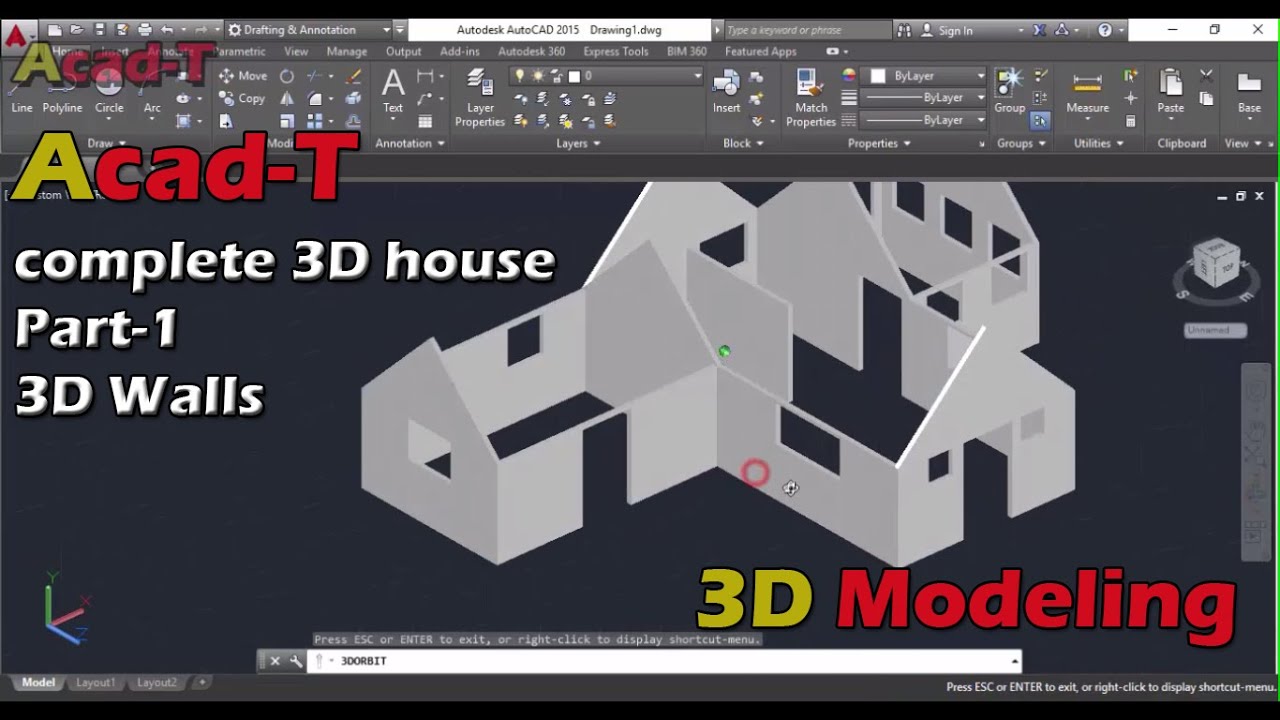The image size is (1280, 720).
Task: Select the Rotate tool
Action: pyautogui.click(x=287, y=76)
